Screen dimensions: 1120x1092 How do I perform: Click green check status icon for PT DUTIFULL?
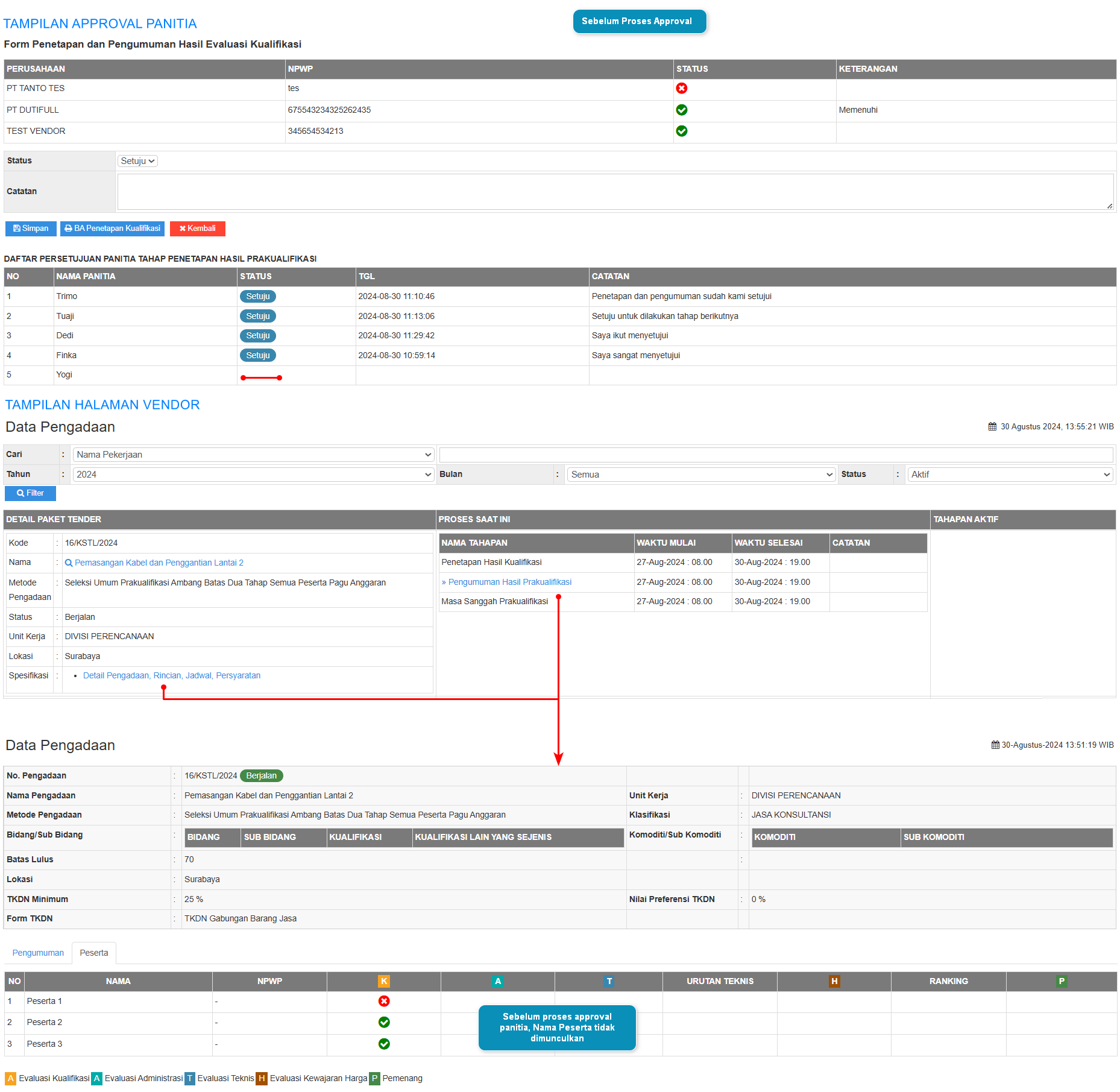[x=681, y=110]
